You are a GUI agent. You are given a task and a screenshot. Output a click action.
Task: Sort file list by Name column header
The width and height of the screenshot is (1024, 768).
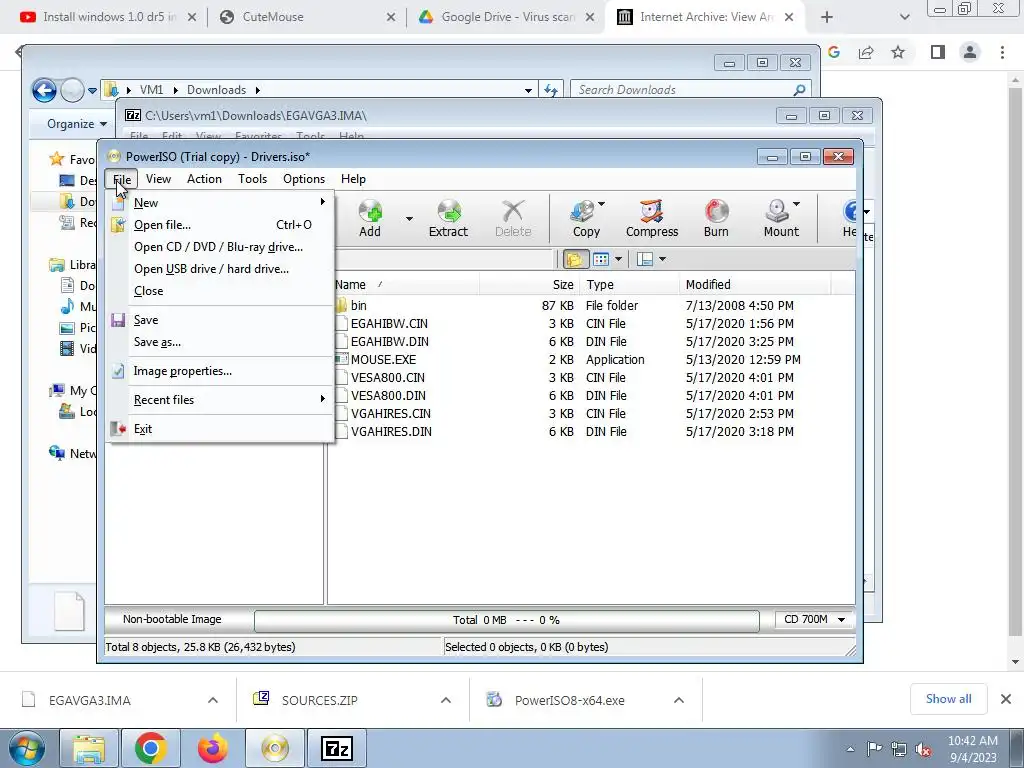pyautogui.click(x=406, y=285)
